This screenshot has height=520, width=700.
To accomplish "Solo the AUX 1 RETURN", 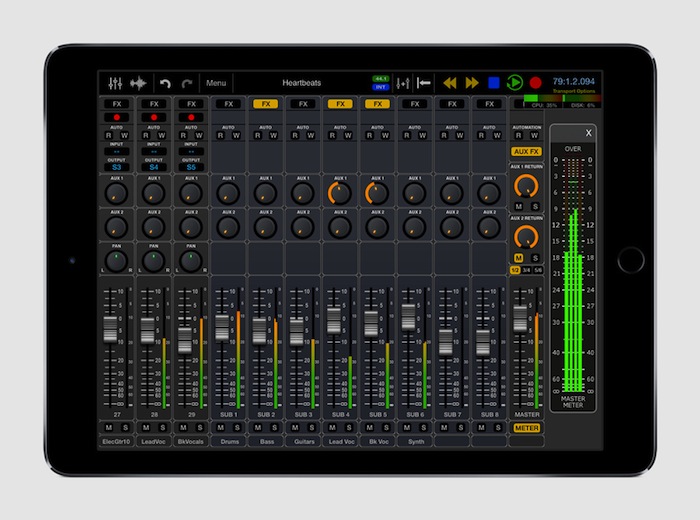I will coord(535,207).
